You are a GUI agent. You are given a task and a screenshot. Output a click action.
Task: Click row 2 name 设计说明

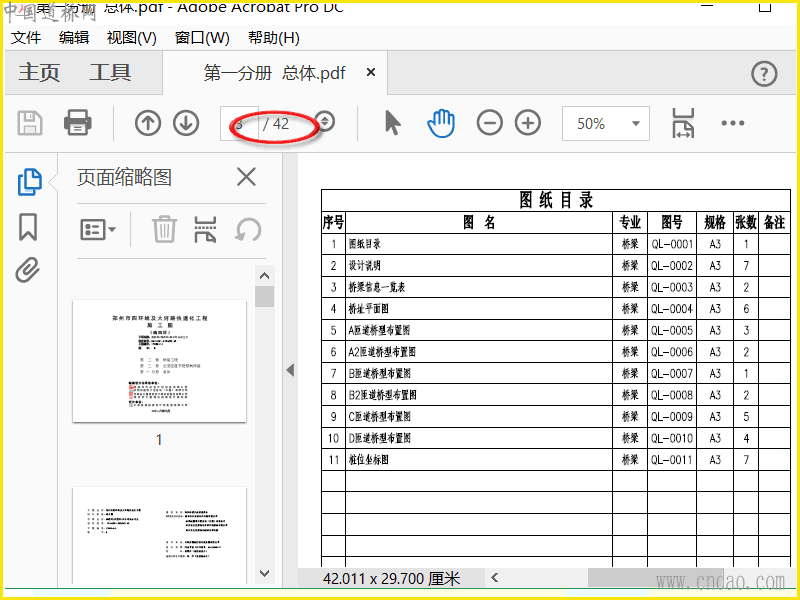364,266
